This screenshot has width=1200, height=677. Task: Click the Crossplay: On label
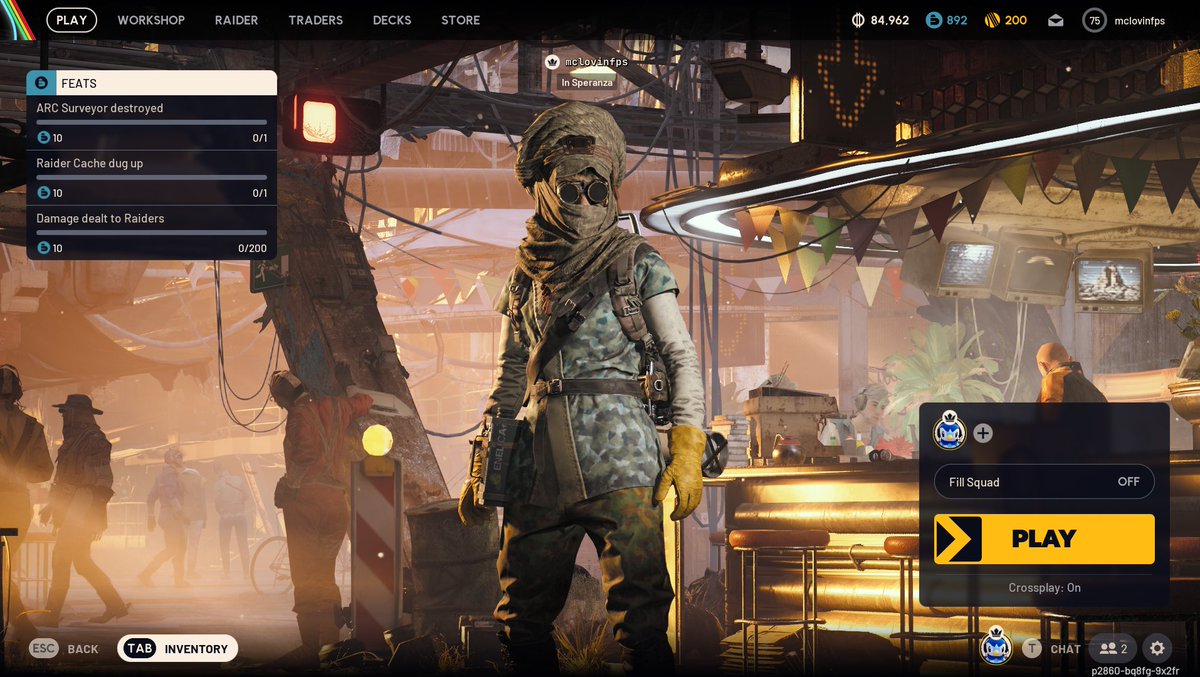pos(1044,588)
